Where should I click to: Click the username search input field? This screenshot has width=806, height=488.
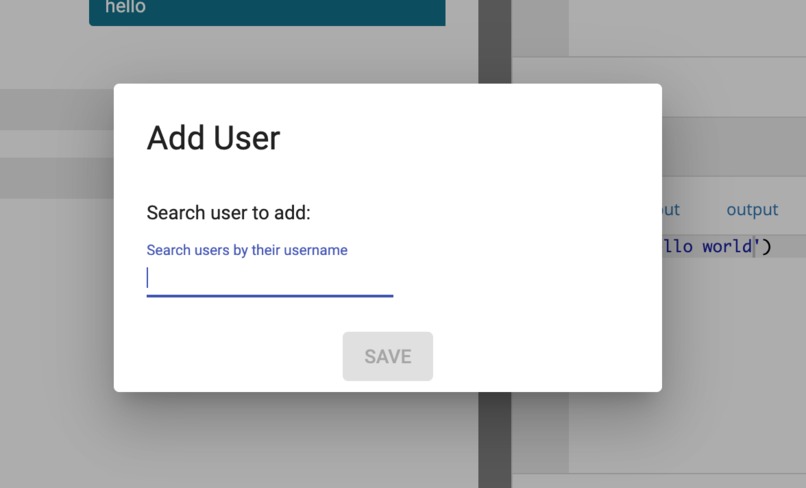[x=269, y=278]
